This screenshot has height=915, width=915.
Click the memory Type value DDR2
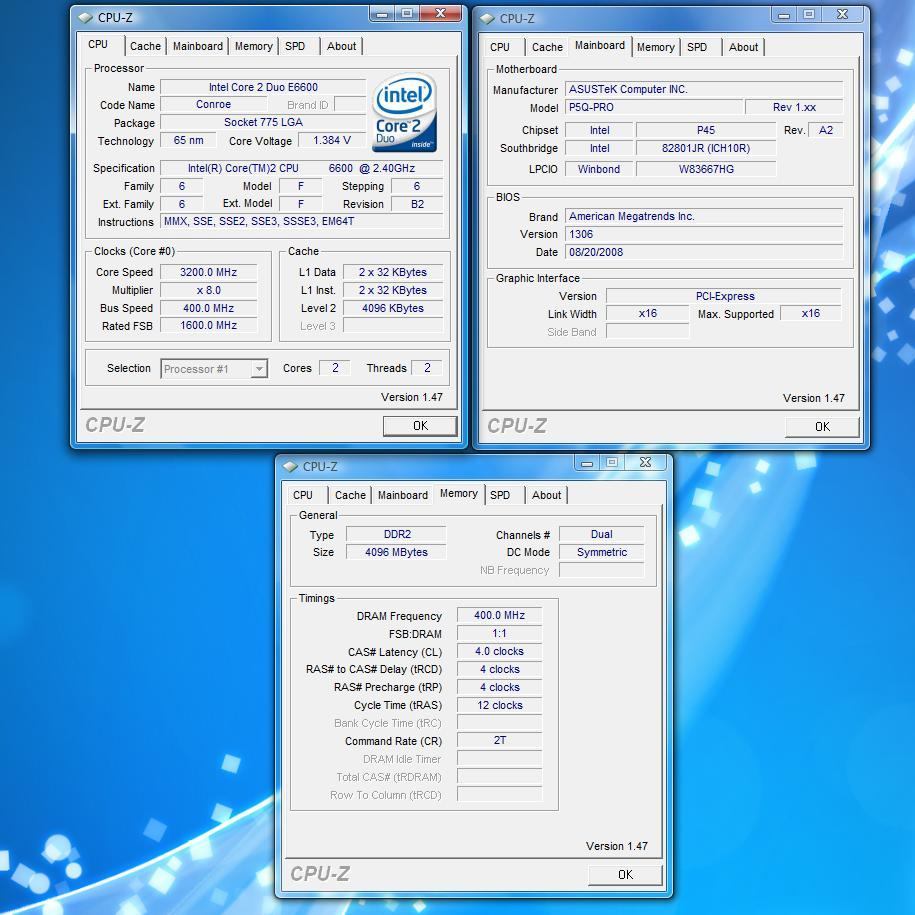click(x=397, y=535)
